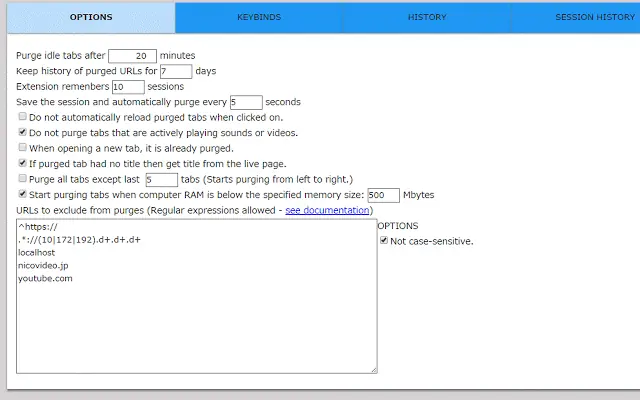Enable 'Do not automatically reload purged tabs' checkbox
Viewport: 640px width, 400px height.
(x=22, y=117)
